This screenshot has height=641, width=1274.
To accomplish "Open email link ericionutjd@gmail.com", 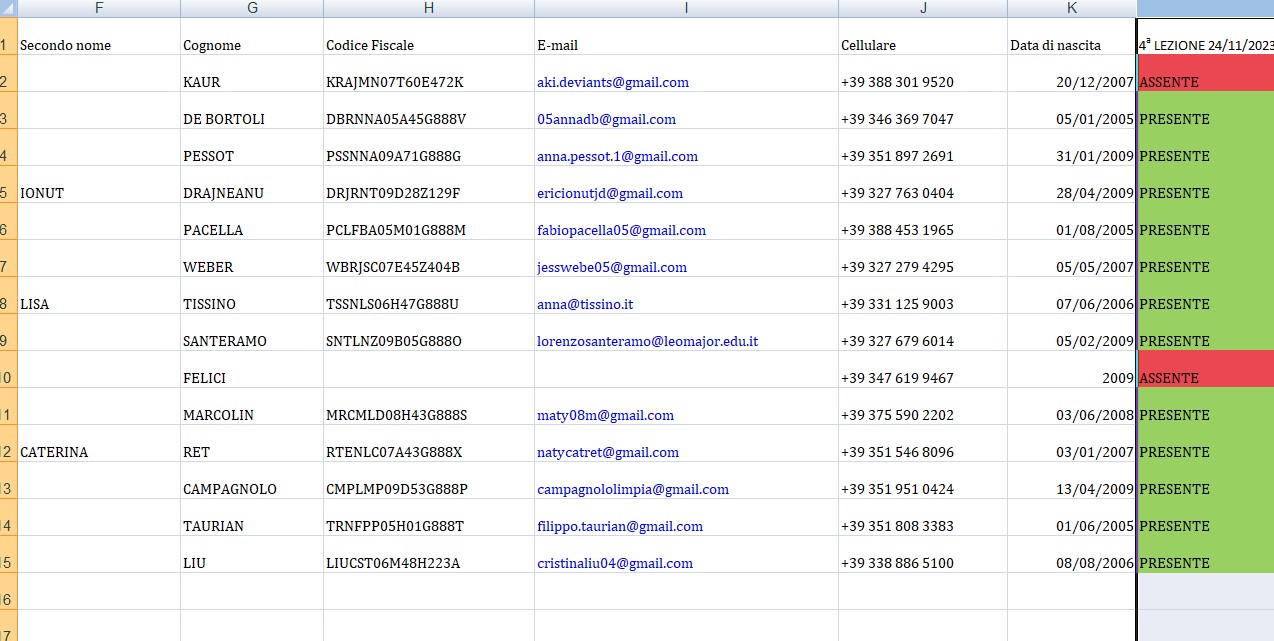I will (610, 193).
